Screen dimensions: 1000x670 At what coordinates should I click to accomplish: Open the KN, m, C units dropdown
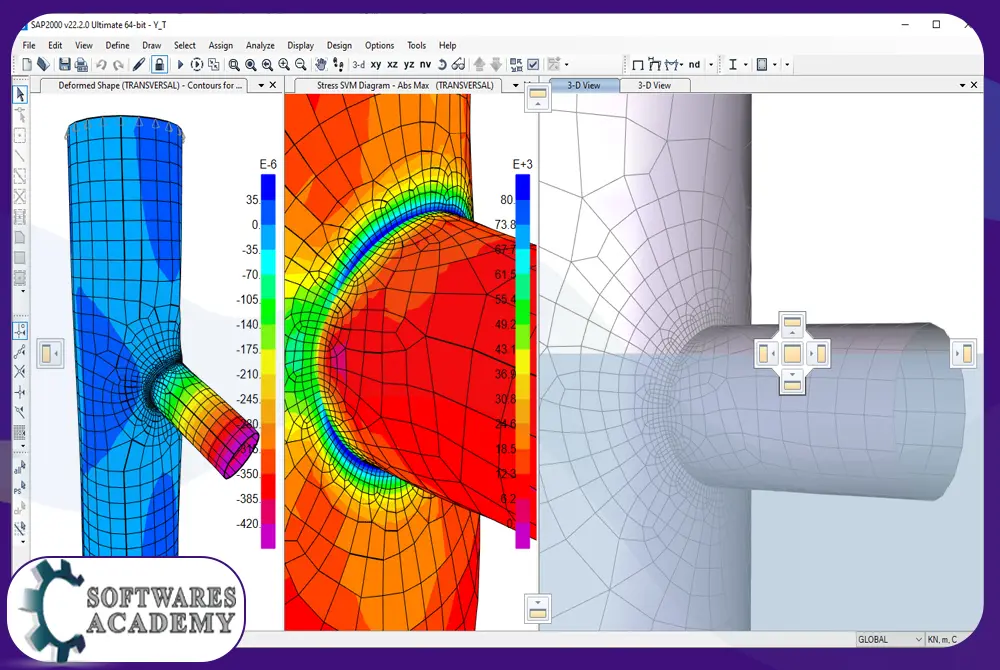point(949,639)
